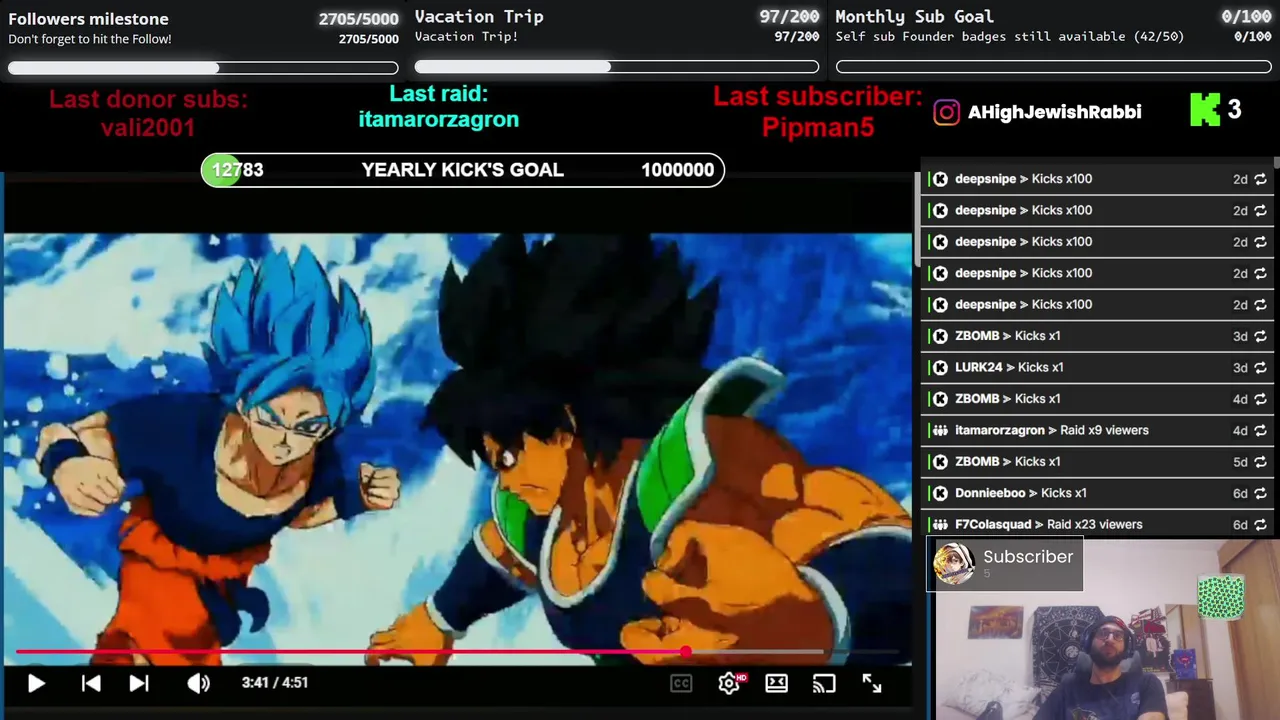Open the video quality settings gear
The height and width of the screenshot is (720, 1280).
[729, 683]
